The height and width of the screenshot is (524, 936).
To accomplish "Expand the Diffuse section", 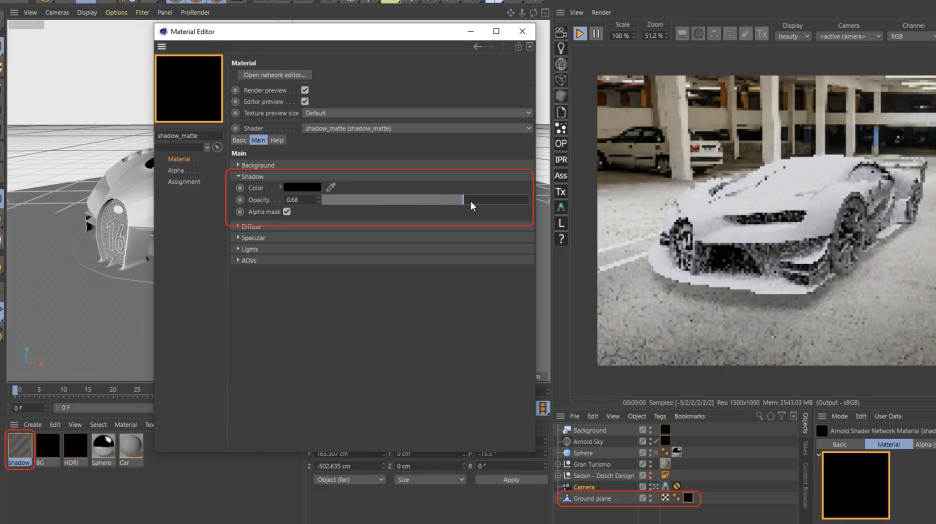I will tap(250, 227).
